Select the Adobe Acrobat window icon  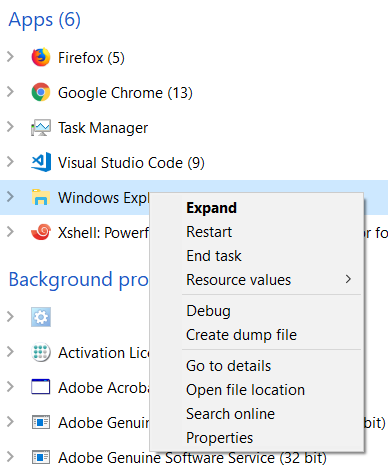(41, 387)
